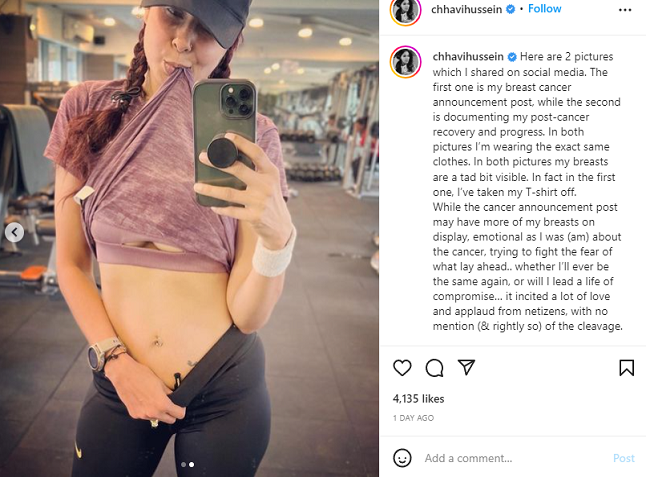Screen dimensions: 646x477
Task: Click the verified badge in the header
Action: pos(510,9)
